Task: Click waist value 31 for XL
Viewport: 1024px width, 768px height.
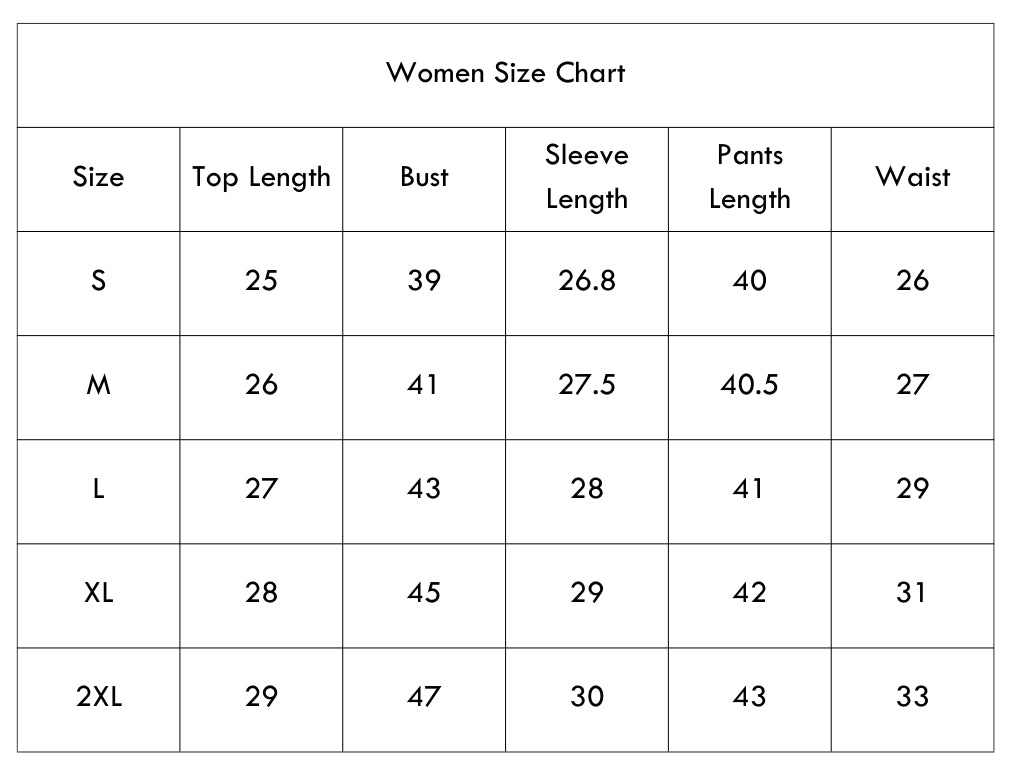Action: (912, 592)
